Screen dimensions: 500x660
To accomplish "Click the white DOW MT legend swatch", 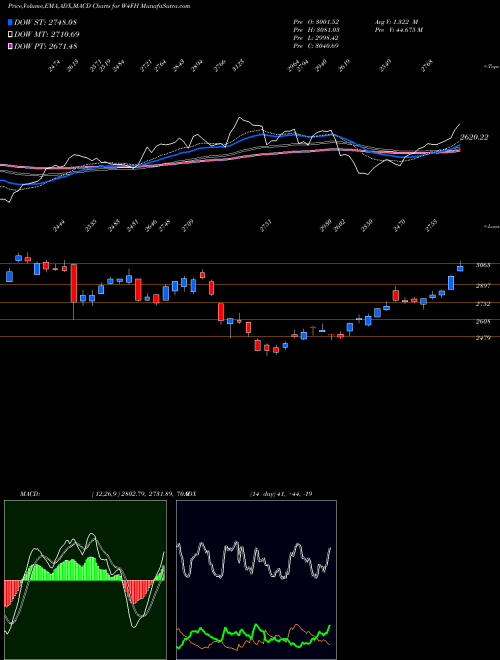I will pos(10,34).
